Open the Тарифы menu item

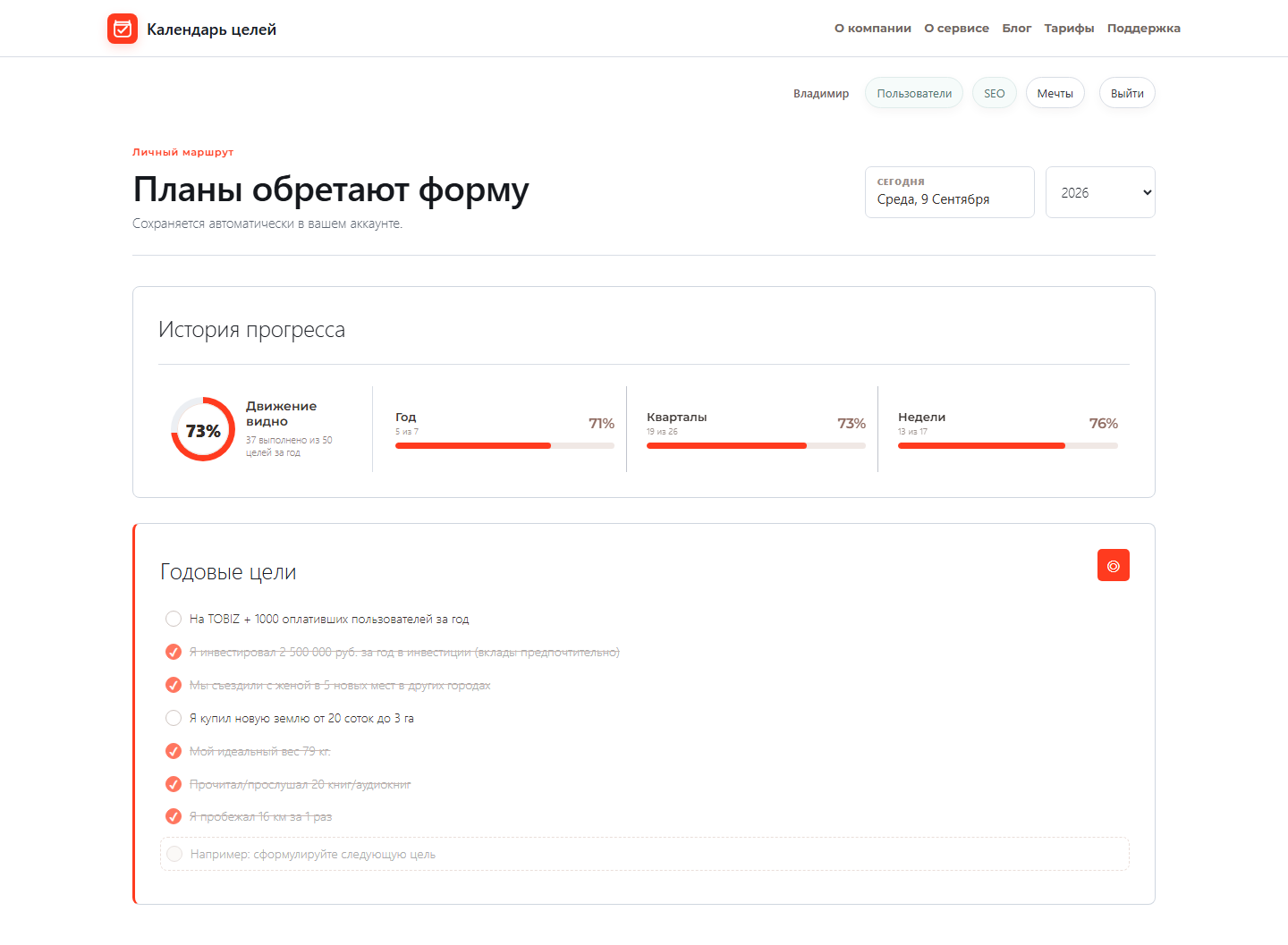1070,29
